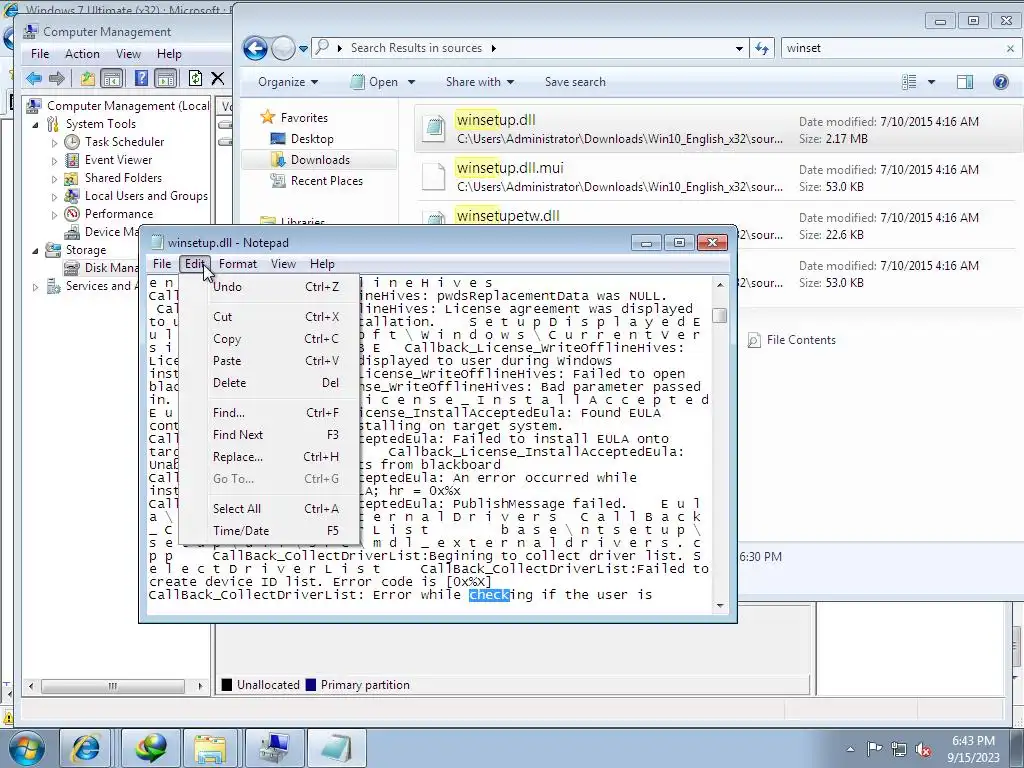Click Back arrow in Computer Management toolbar
The width and height of the screenshot is (1024, 768).
(x=33, y=78)
